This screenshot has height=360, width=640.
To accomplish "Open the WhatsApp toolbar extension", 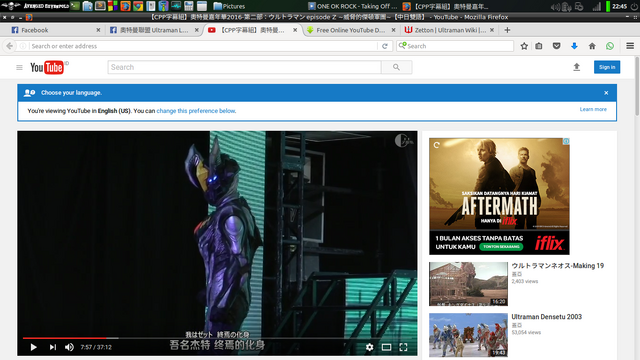I will (610, 46).
